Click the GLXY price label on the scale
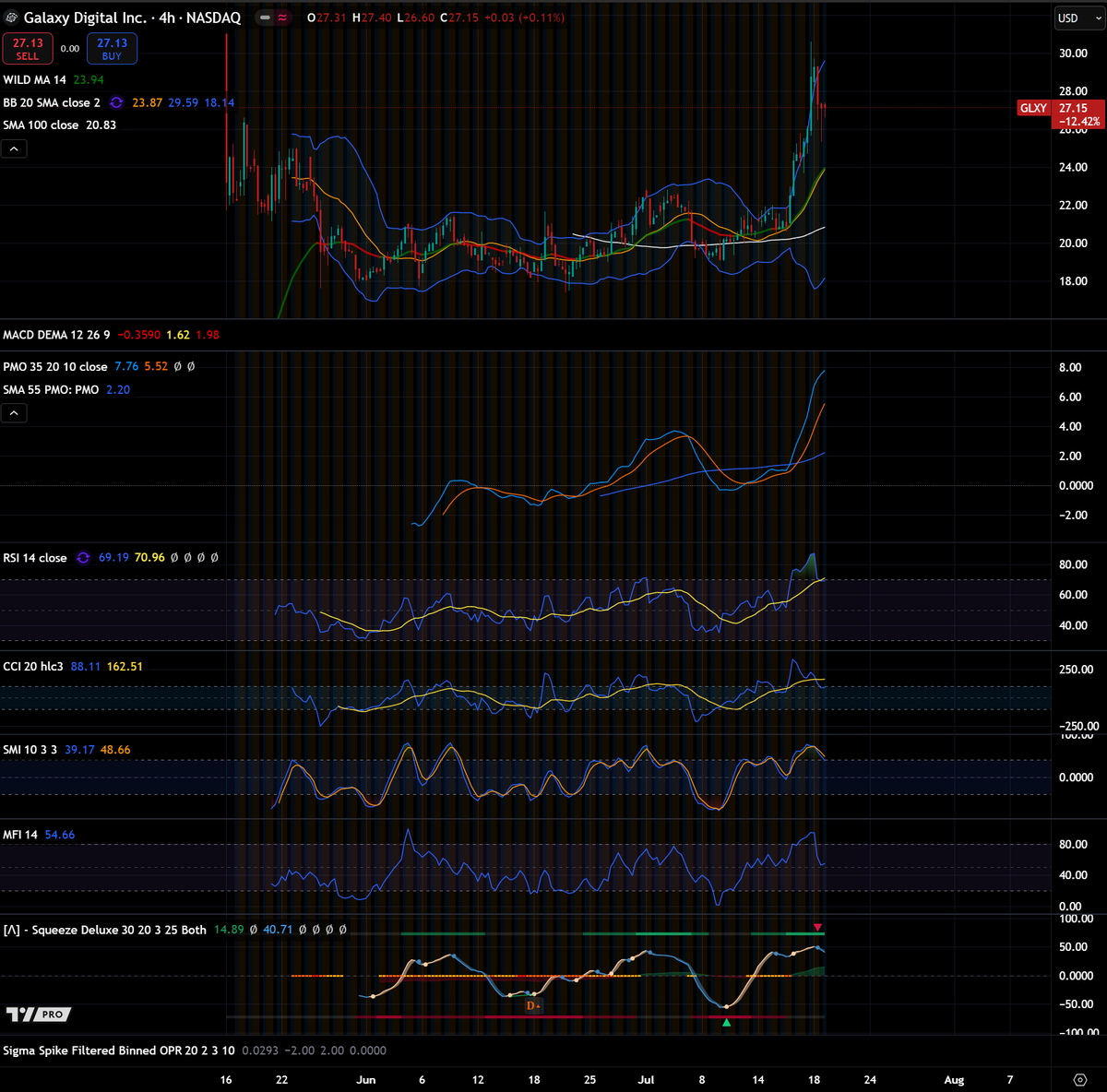The height and width of the screenshot is (1092, 1107). pos(1033,108)
